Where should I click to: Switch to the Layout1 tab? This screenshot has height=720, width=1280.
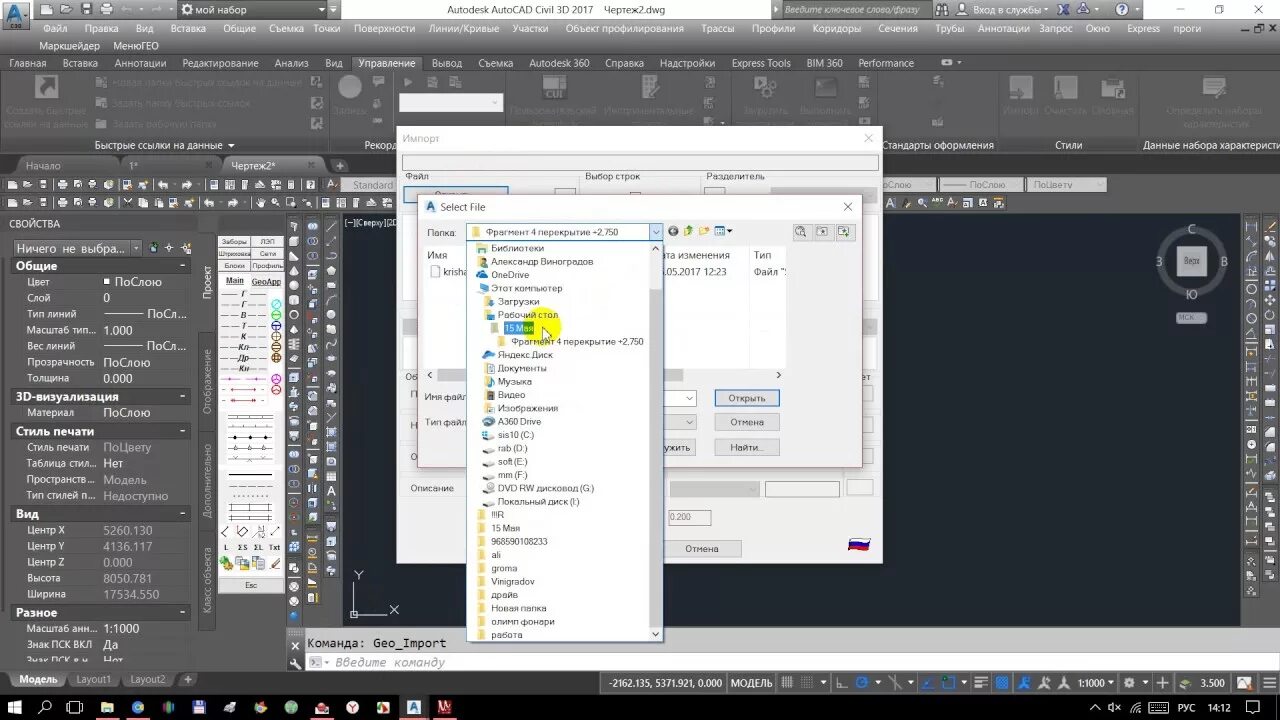[x=94, y=680]
